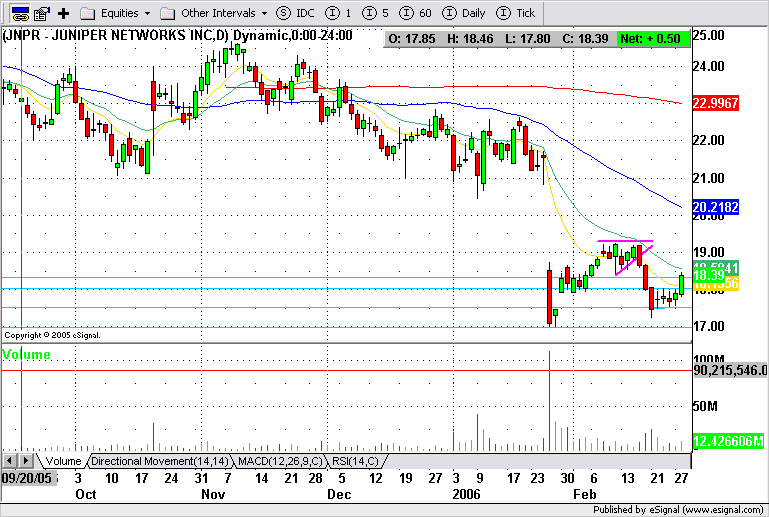Screen dimensions: 769x517
Task: Click the 17.00 price scale label
Action: (x=709, y=326)
